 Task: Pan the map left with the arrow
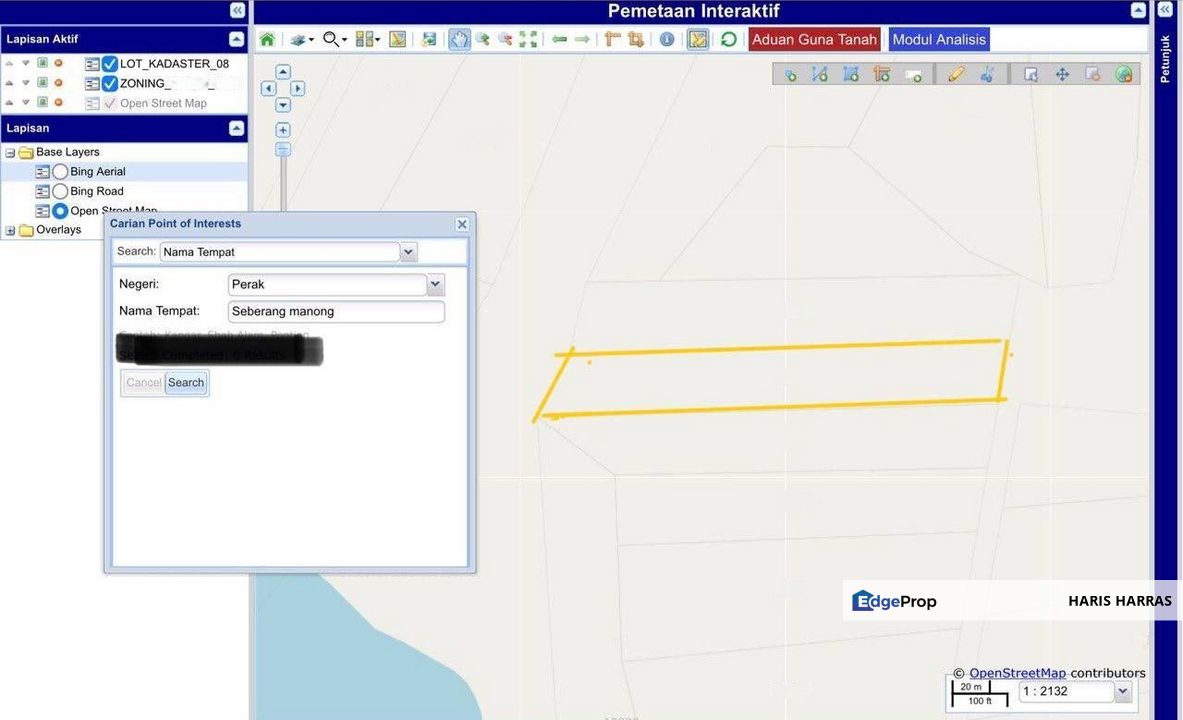tap(269, 88)
